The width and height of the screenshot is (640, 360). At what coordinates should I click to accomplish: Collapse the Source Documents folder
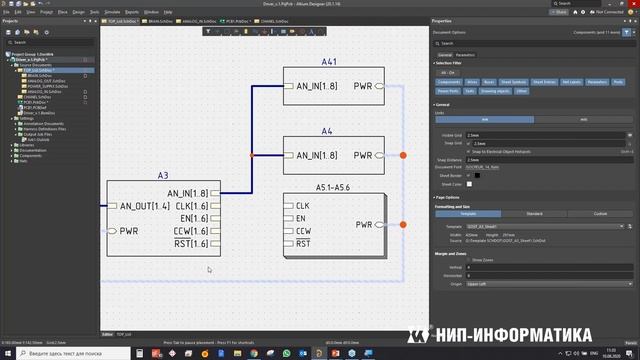click(11, 65)
